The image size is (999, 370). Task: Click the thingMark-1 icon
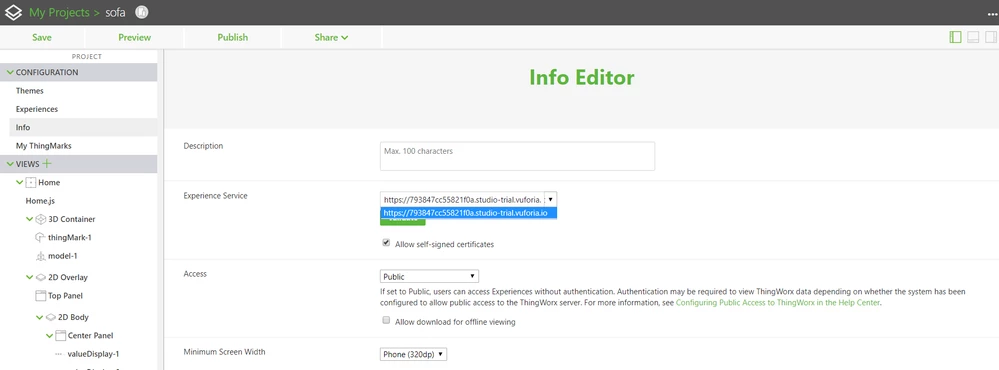[40, 238]
